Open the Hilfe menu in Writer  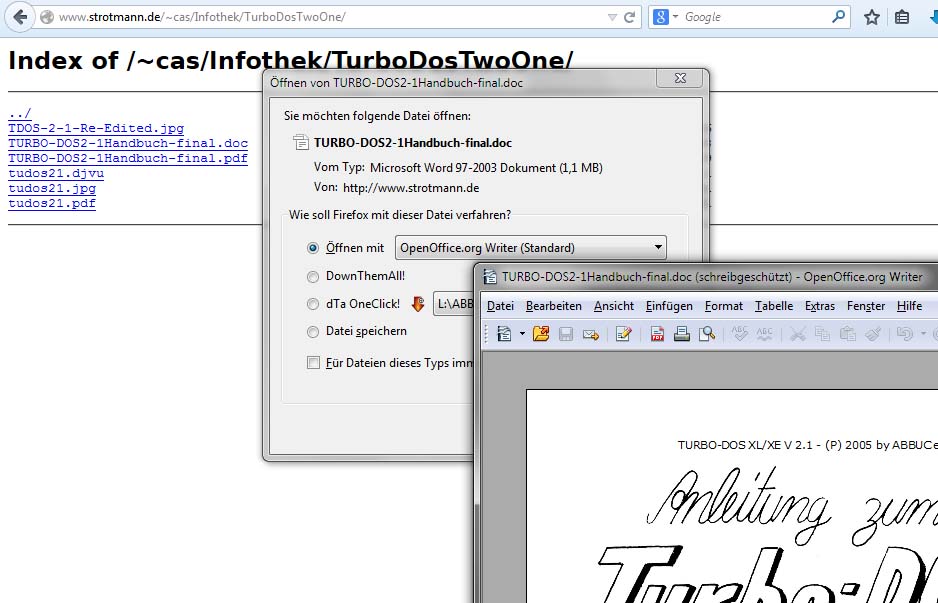(x=909, y=306)
